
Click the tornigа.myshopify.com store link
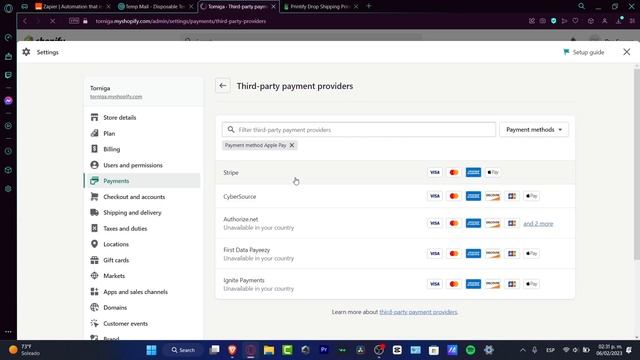pos(116,97)
